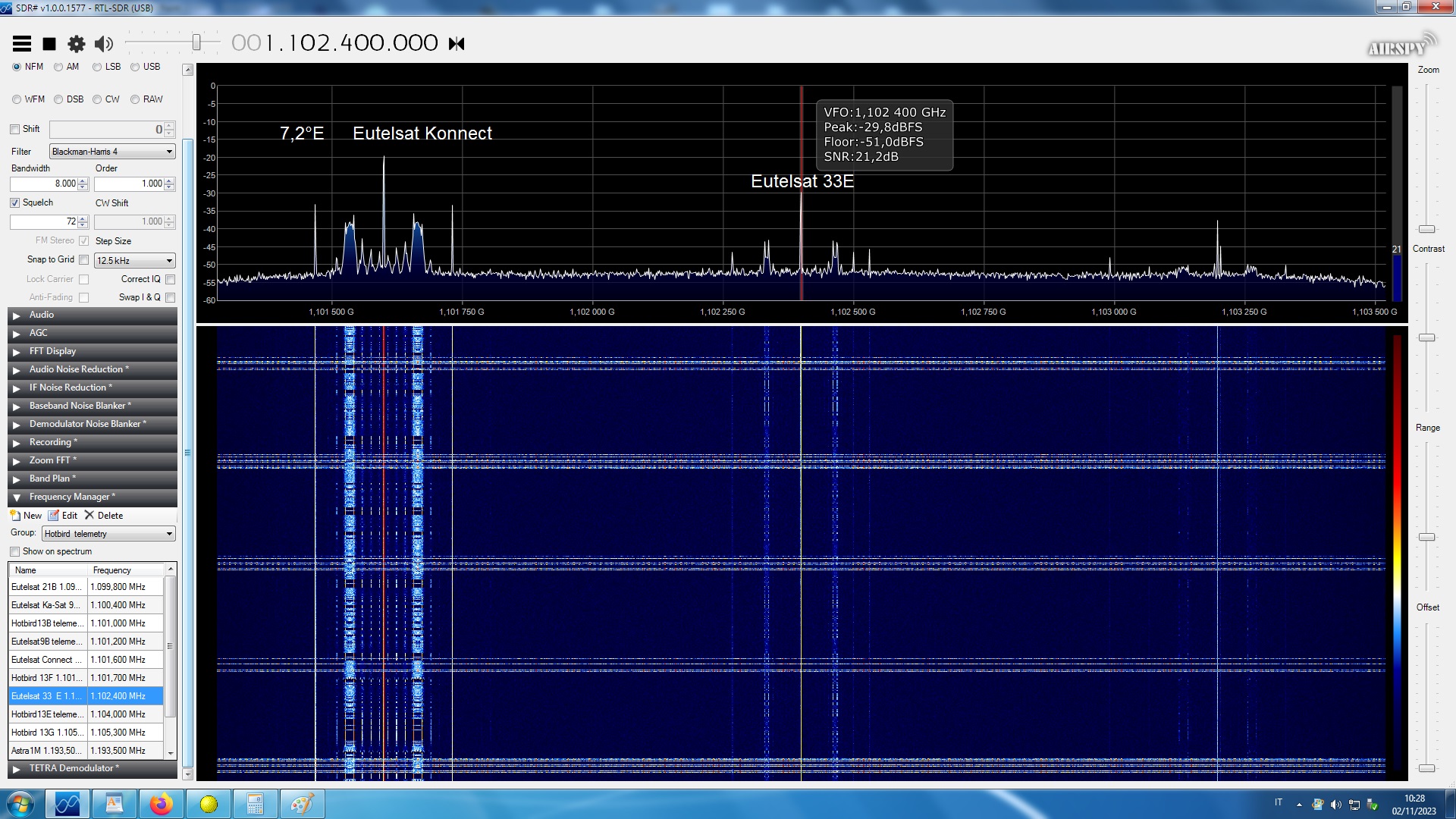Open the document editor taskbar icon
1456x819 pixels.
point(114,804)
